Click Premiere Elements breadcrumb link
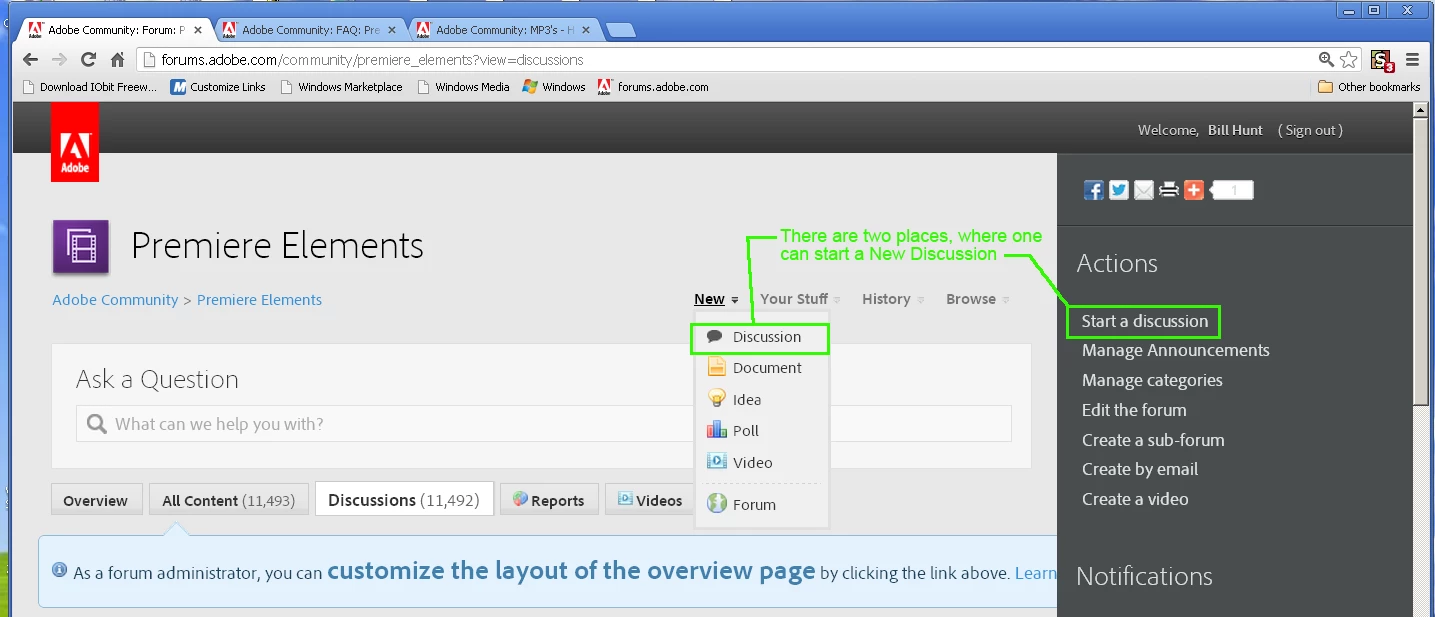 (259, 300)
